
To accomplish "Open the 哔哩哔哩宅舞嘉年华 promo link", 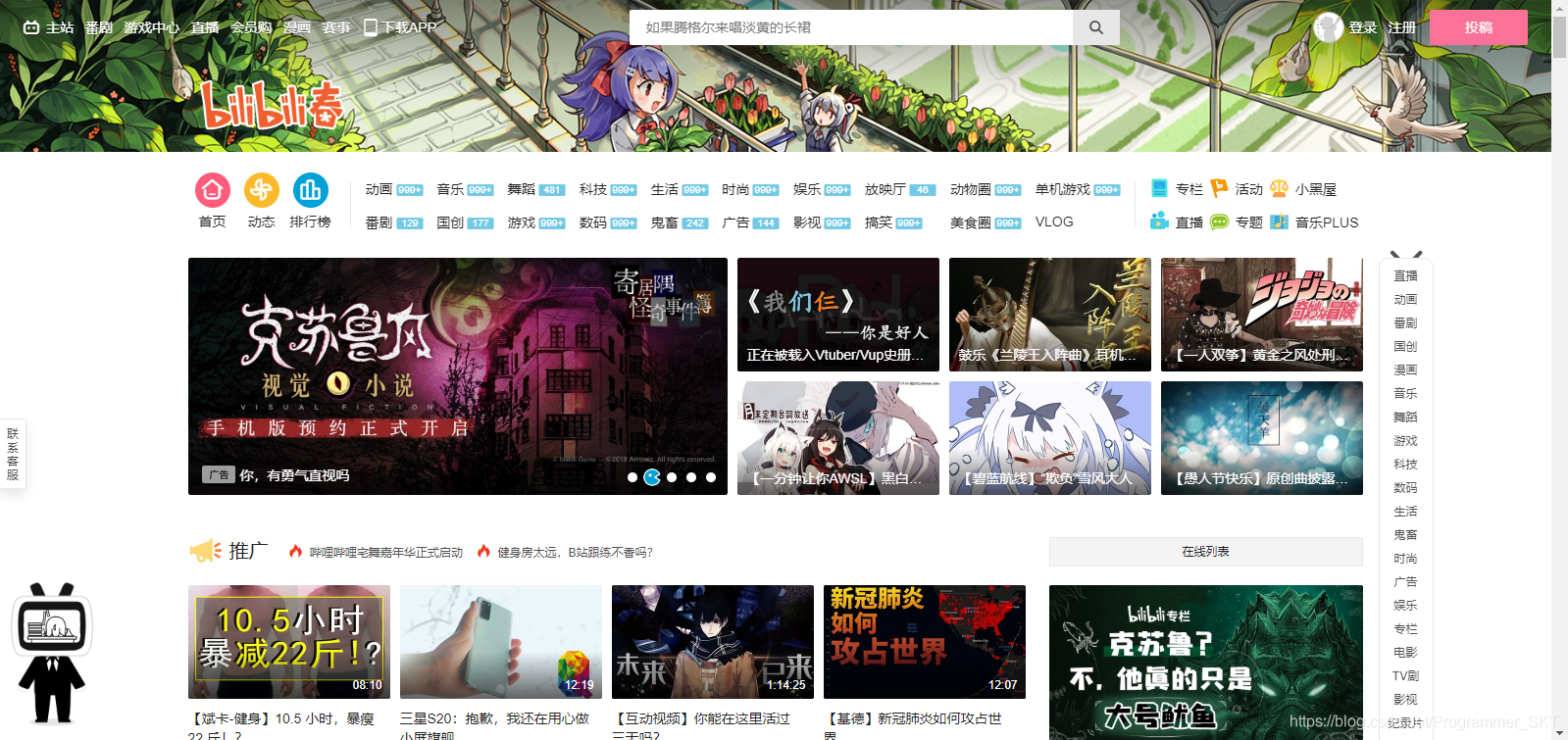I will (x=385, y=553).
